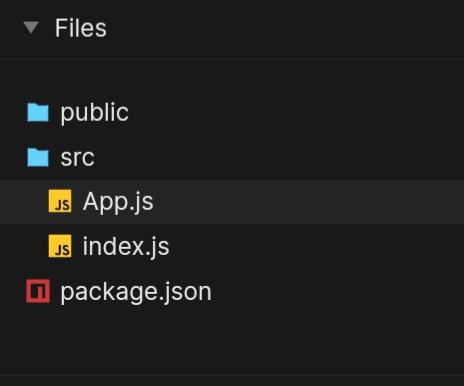Viewport: 464px width, 386px height.
Task: Click the yellow JS icon beside index.js
Action: (x=60, y=246)
